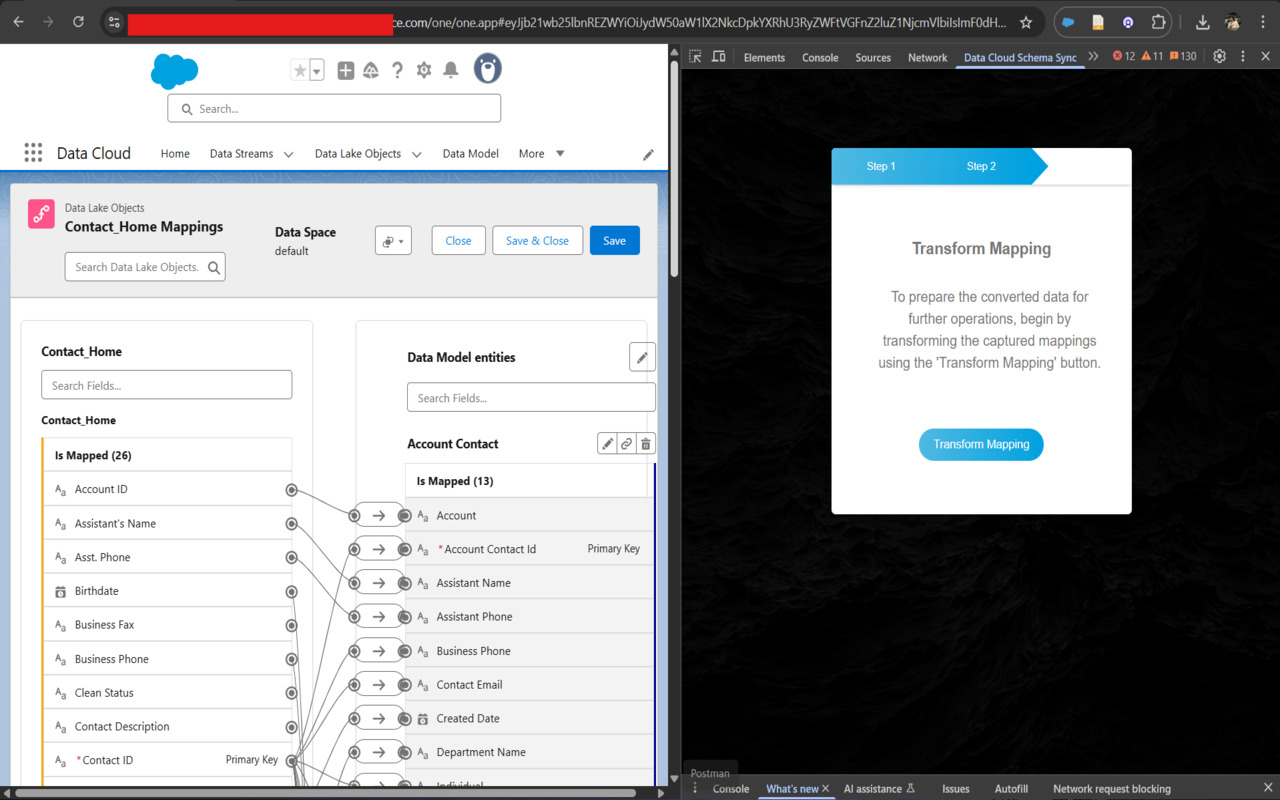Open the user profile avatar
The image size is (1280, 800).
pos(487,69)
